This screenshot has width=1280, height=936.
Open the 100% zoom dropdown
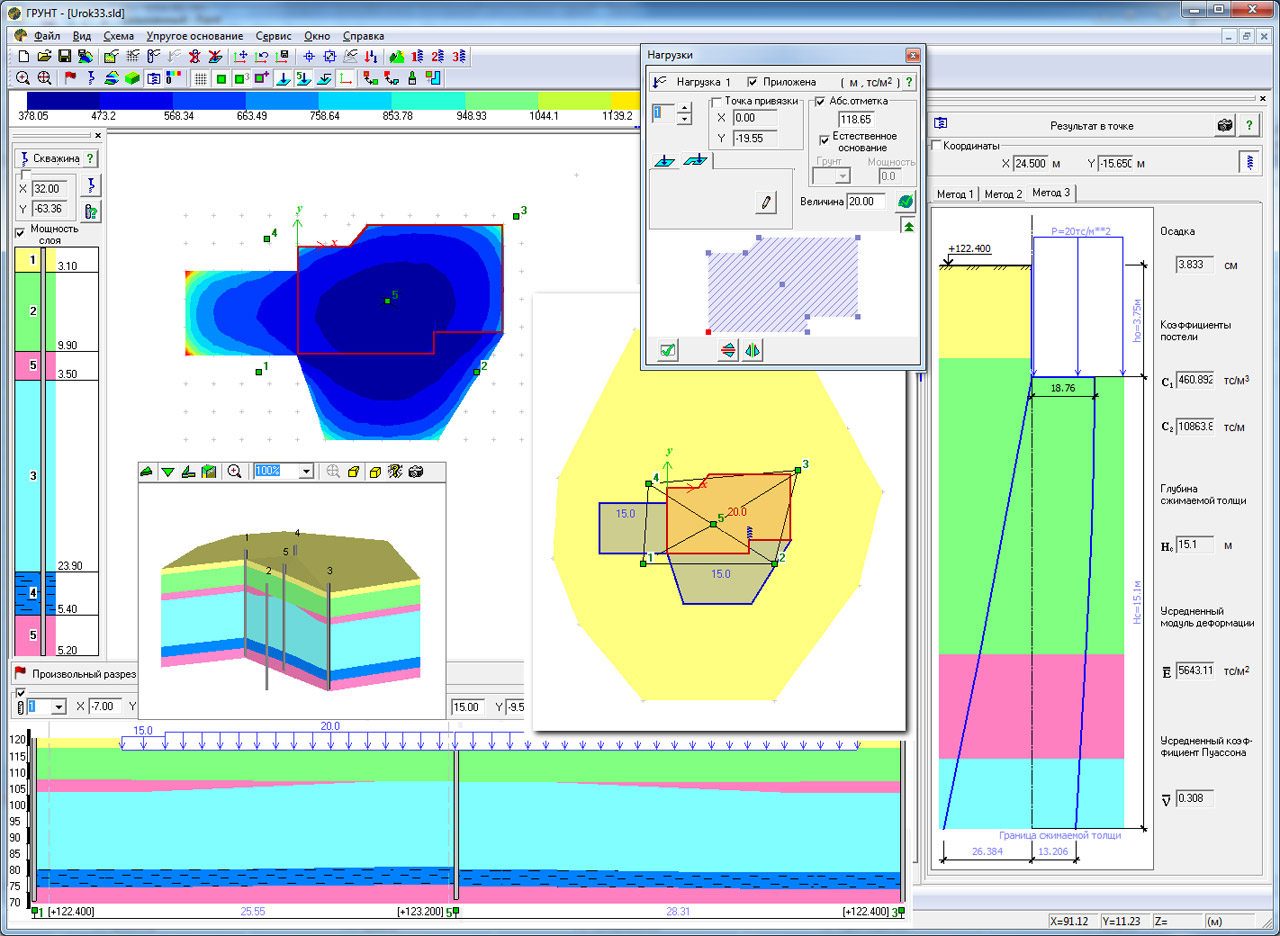pos(306,472)
